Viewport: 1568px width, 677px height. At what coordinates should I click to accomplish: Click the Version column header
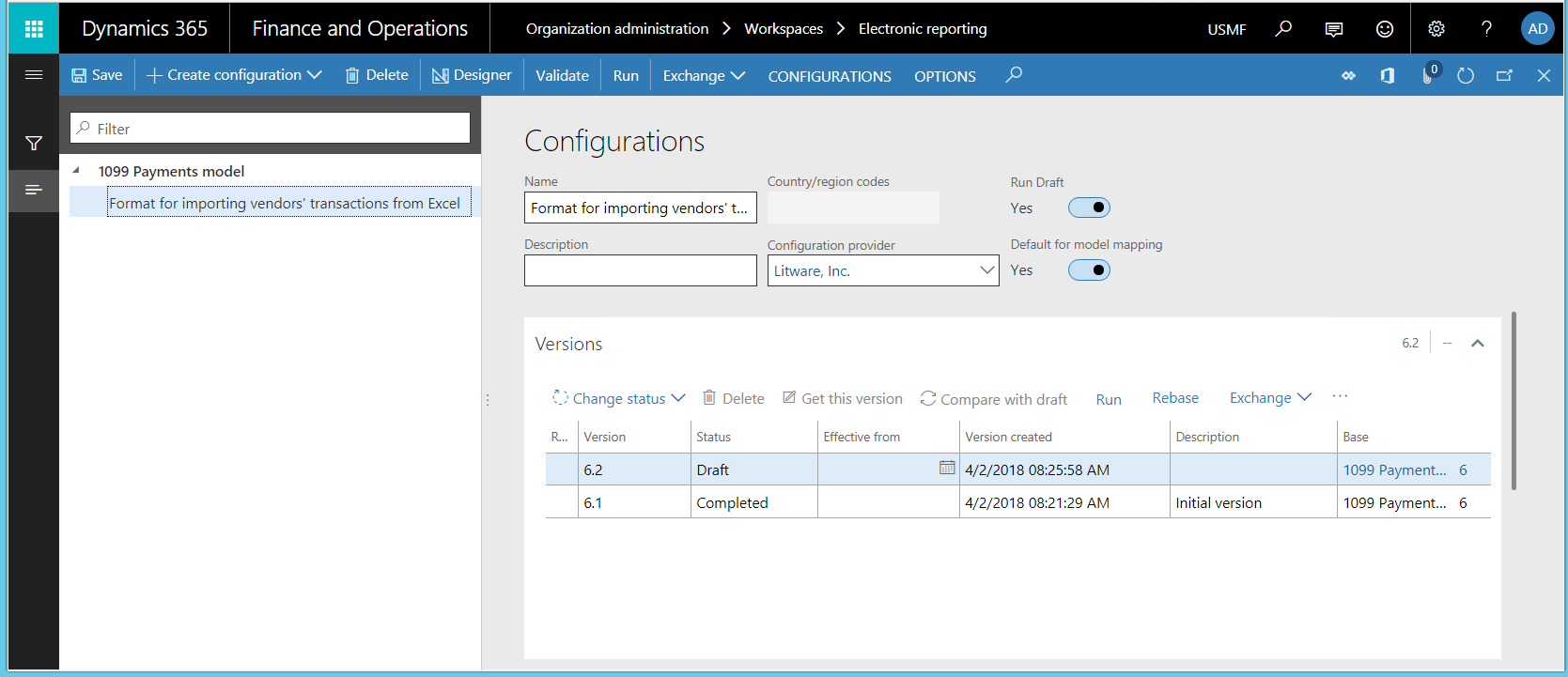coord(604,437)
